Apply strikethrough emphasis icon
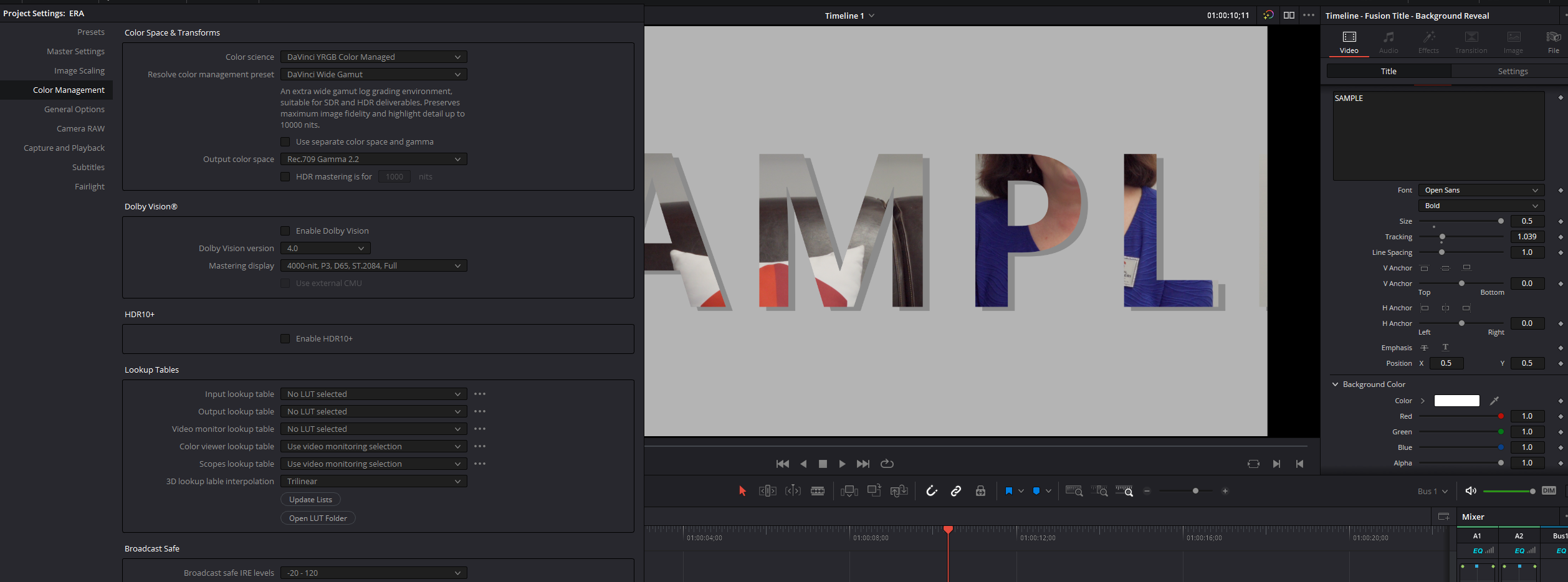This screenshot has width=1568, height=582. (1425, 348)
